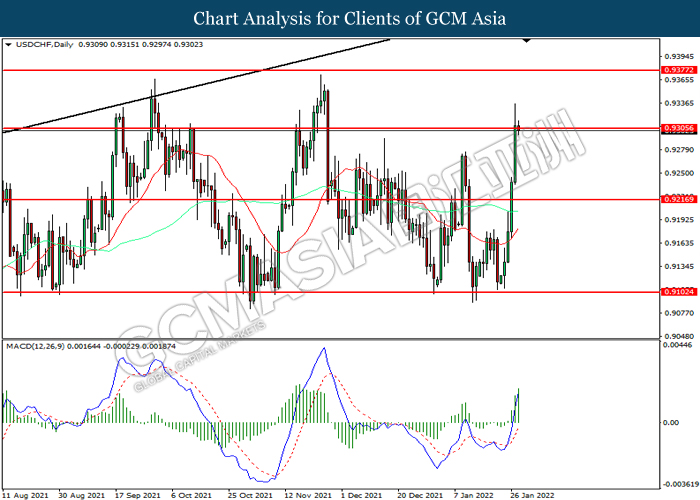This screenshot has width=700, height=500.
Task: Click the 6 Oct 2021 date label
Action: click(x=192, y=496)
